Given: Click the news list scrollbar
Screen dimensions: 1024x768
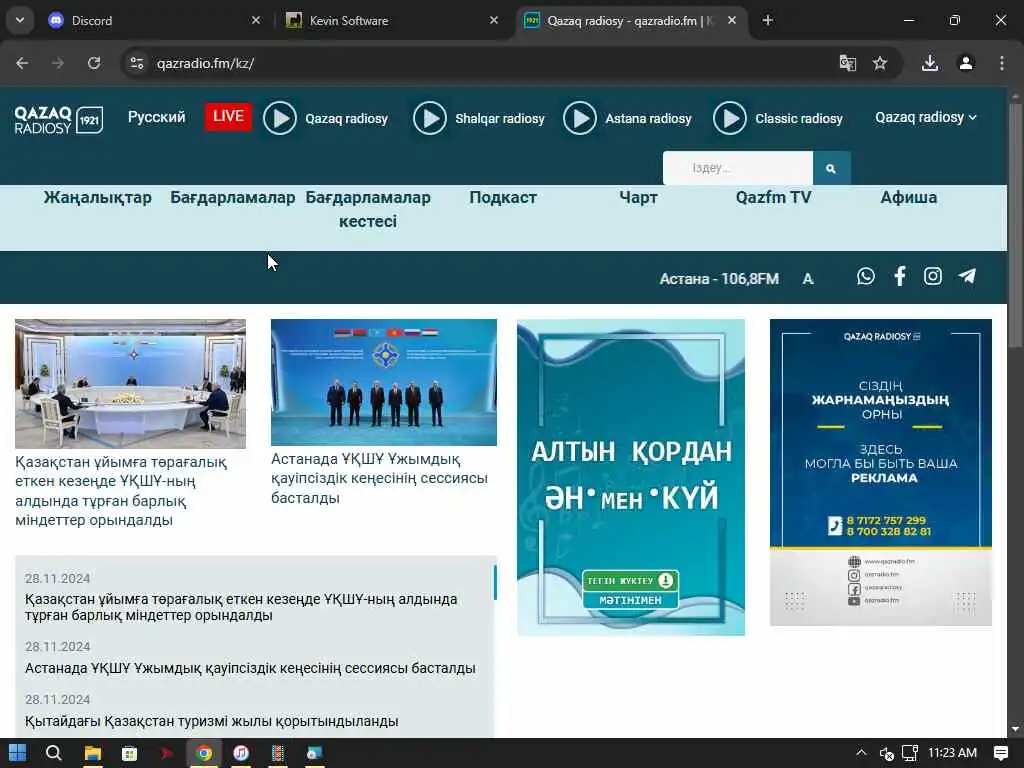Looking at the screenshot, I should coord(495,583).
